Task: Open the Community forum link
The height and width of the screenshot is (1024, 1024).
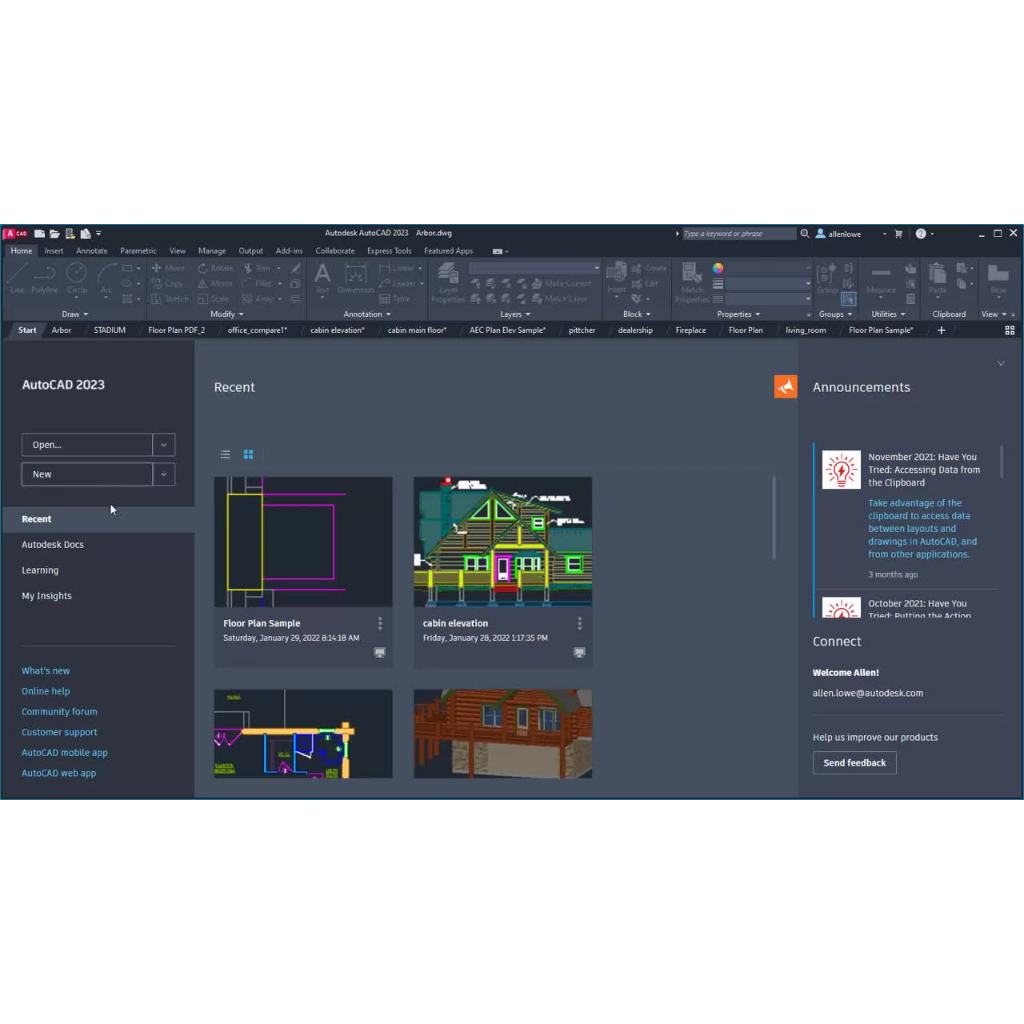Action: [x=59, y=712]
